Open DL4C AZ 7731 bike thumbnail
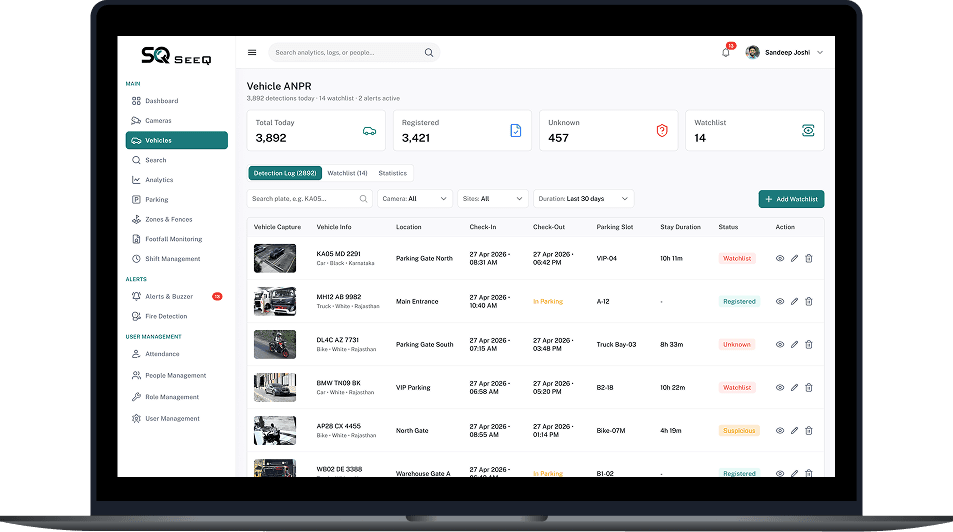This screenshot has width=953, height=532. [x=275, y=345]
